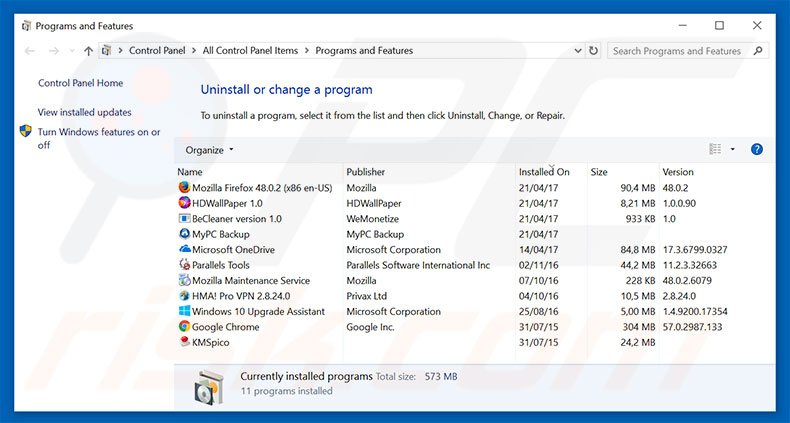Click the search magnifier icon
This screenshot has height=423, width=790.
click(758, 50)
